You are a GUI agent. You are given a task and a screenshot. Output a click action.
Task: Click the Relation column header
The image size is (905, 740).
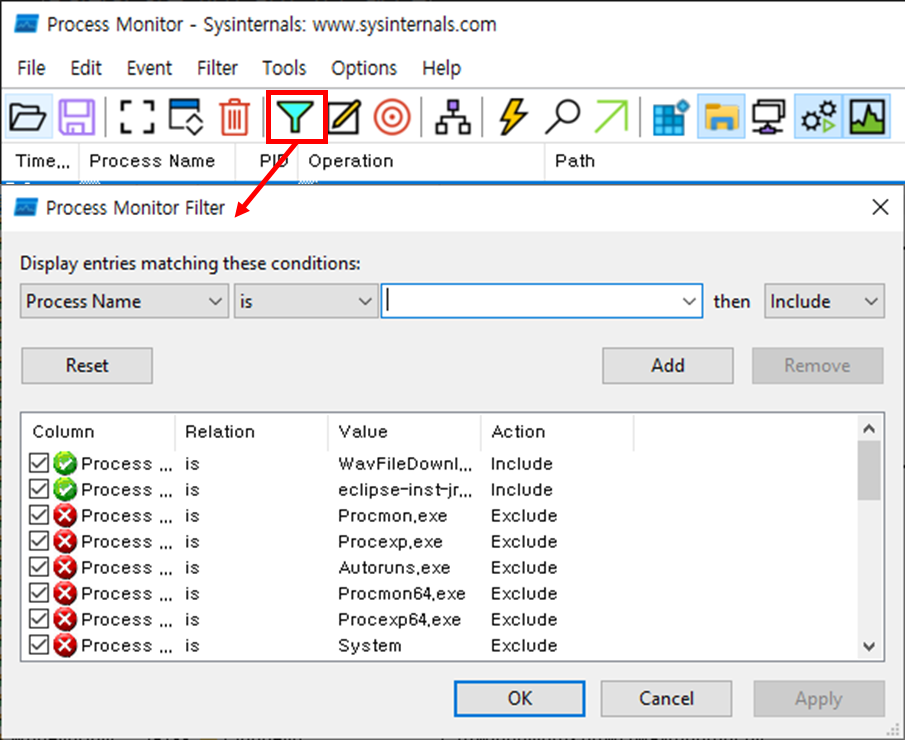251,432
